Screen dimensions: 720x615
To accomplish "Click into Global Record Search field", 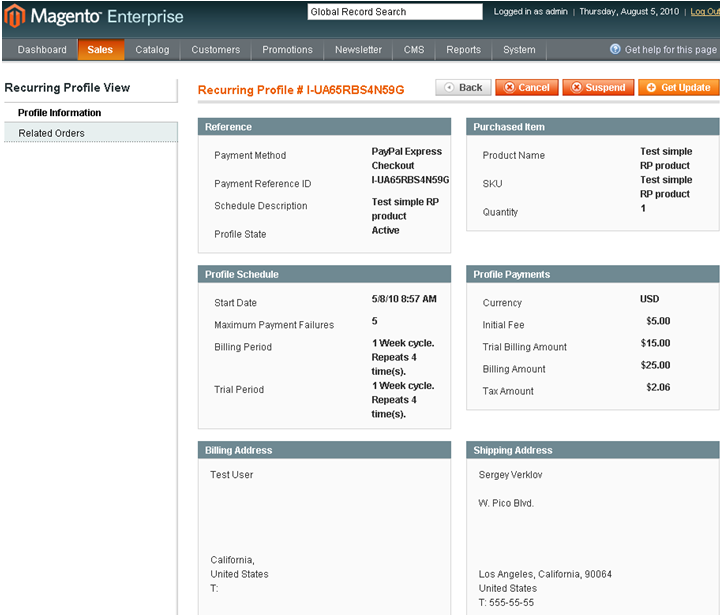I will tap(395, 12).
